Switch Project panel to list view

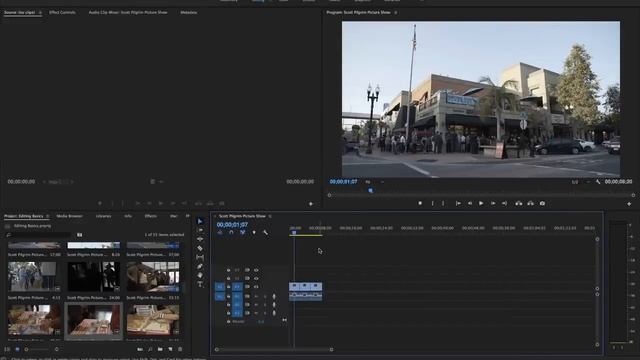[x=7, y=349]
